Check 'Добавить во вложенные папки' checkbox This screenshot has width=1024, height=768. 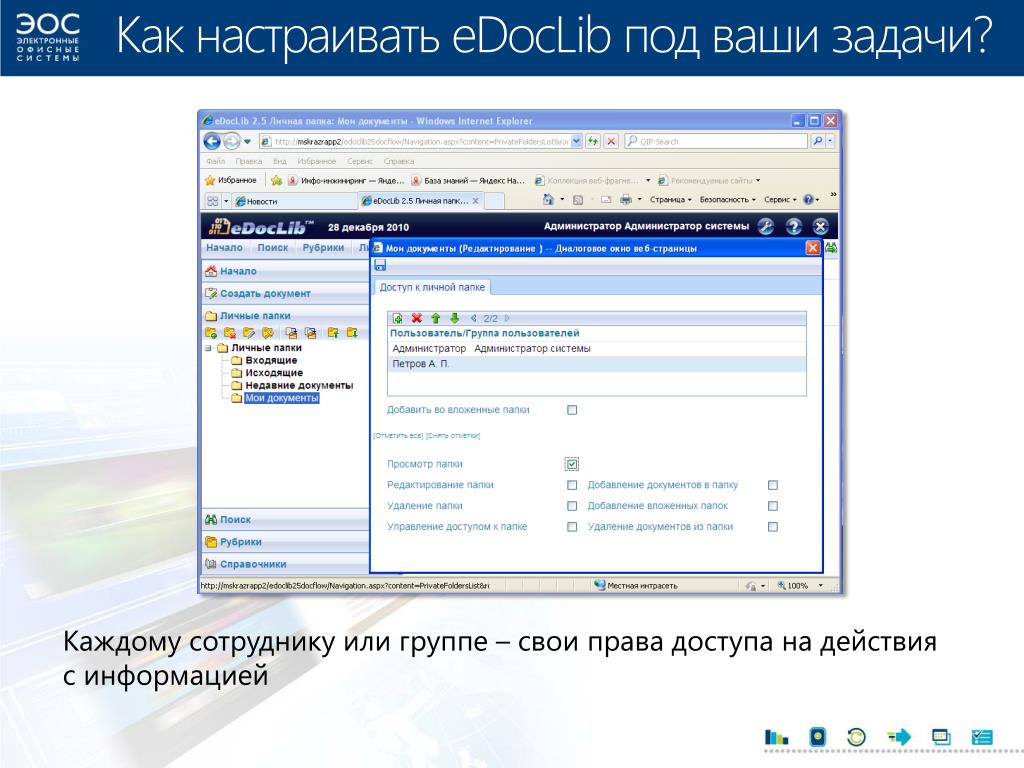(x=572, y=410)
